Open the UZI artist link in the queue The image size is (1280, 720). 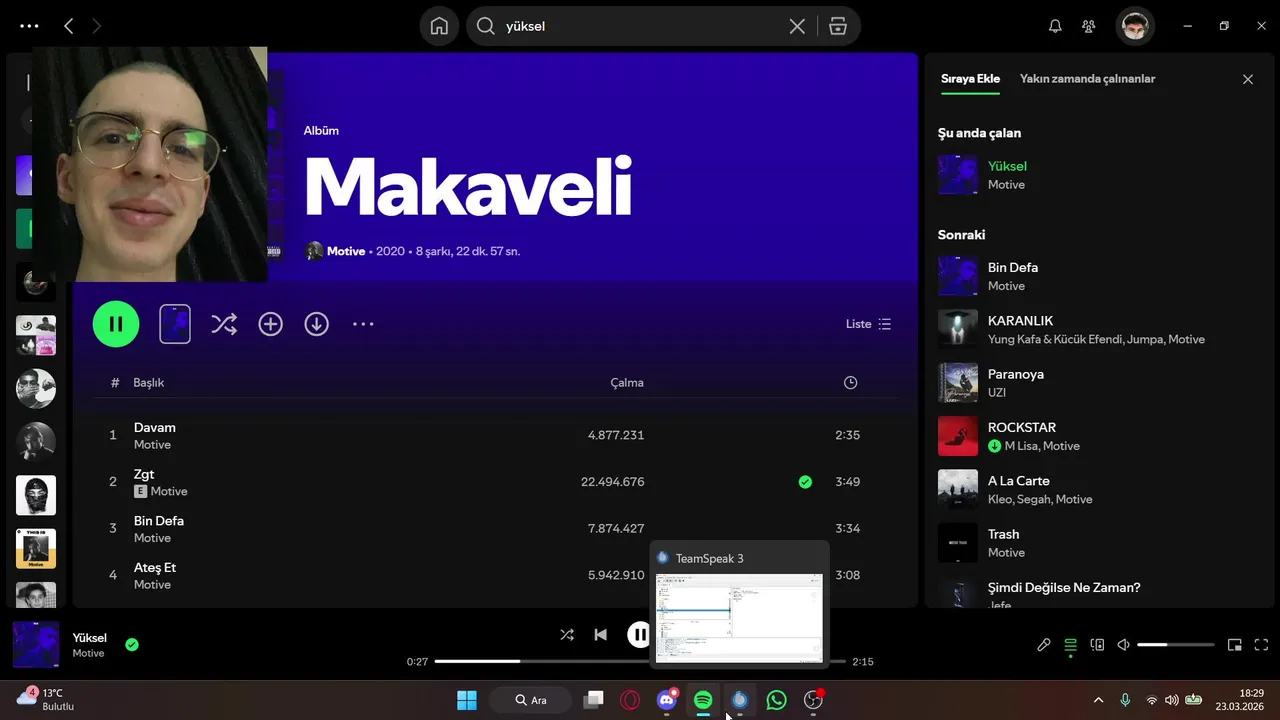click(x=997, y=393)
